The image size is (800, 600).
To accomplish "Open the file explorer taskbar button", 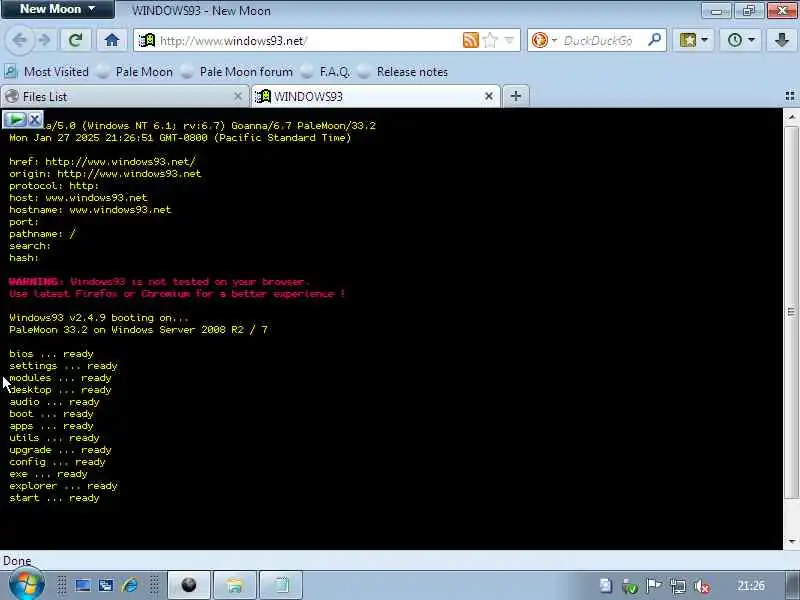I will click(235, 585).
